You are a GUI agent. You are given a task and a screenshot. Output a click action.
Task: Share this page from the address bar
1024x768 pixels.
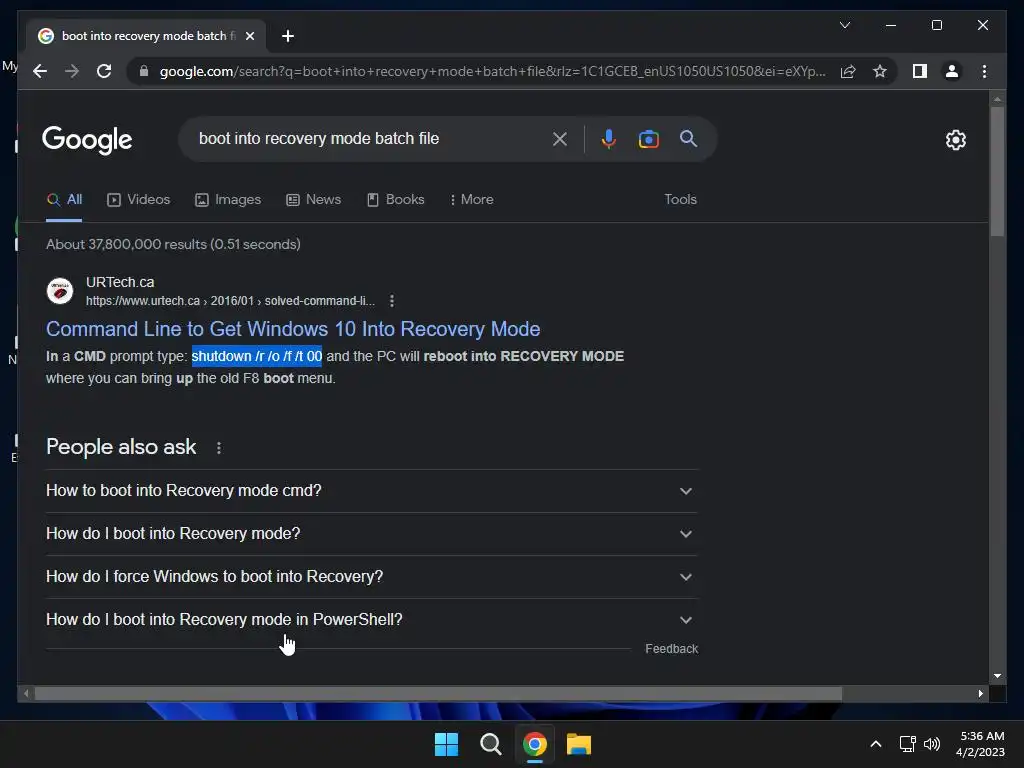(x=848, y=71)
